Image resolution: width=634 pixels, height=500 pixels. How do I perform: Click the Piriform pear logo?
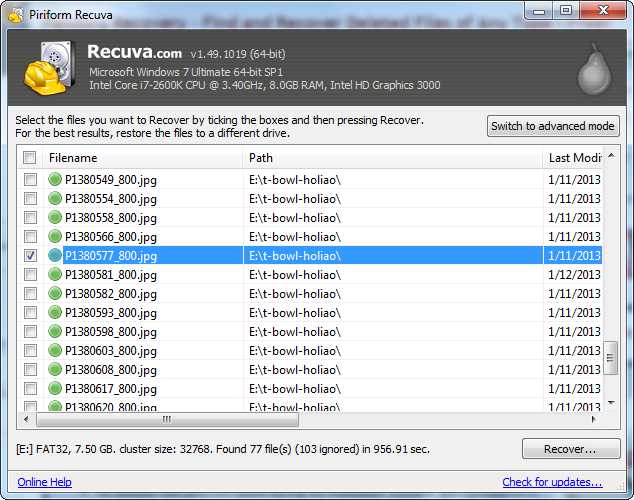point(594,70)
